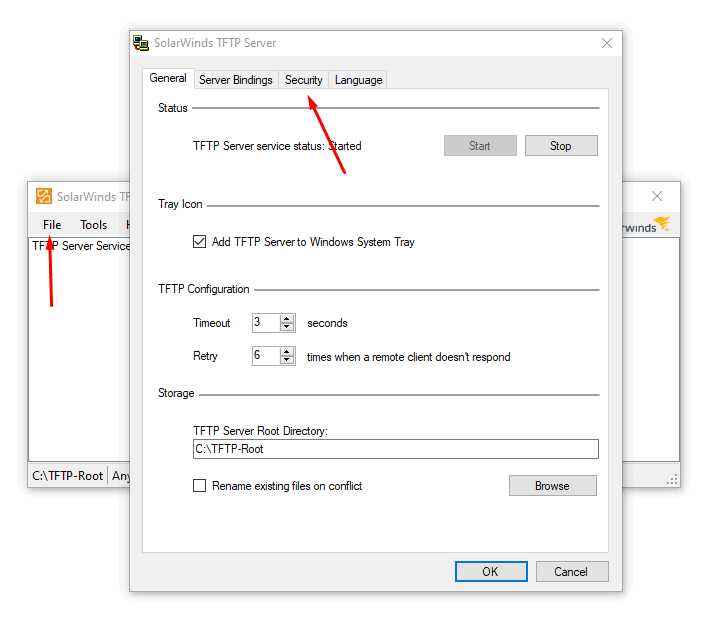The height and width of the screenshot is (618, 704).
Task: Click the TFTP Server Root Directory text field
Action: click(x=396, y=449)
